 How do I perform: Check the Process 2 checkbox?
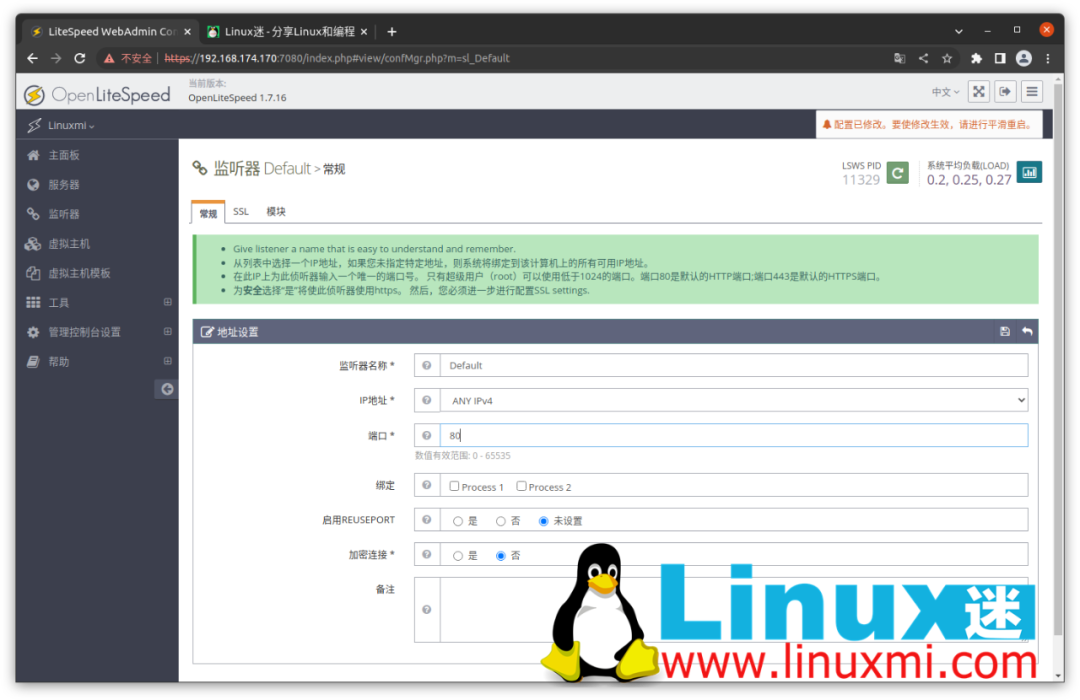point(521,486)
